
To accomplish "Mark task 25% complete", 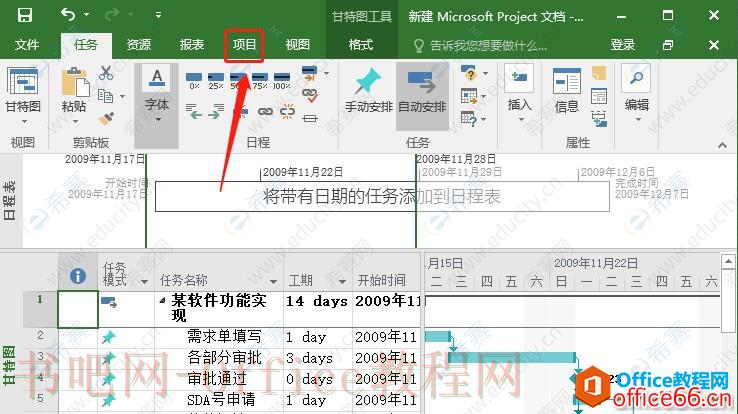I will tap(216, 80).
